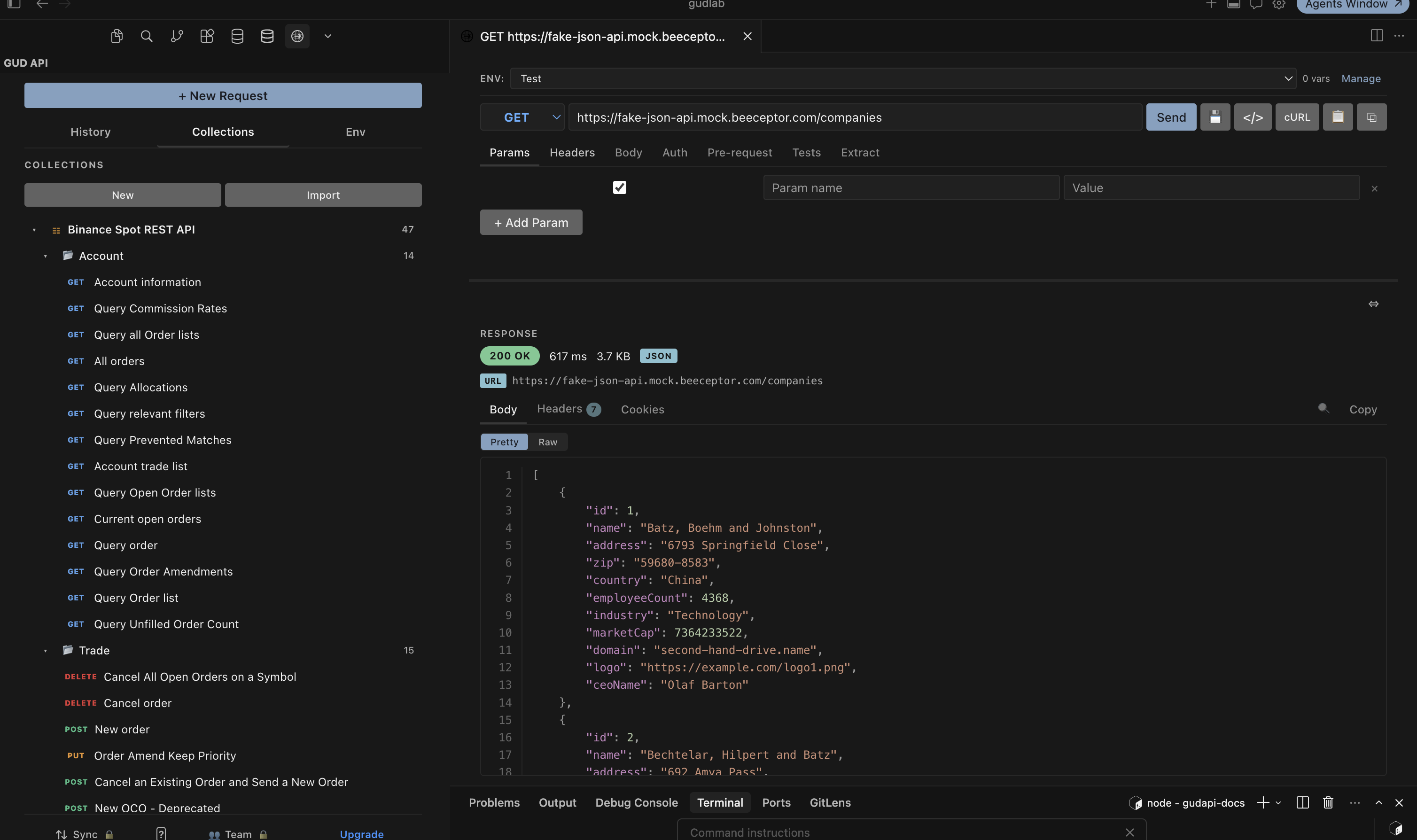
Task: View the response Headers 7 tab
Action: point(568,409)
